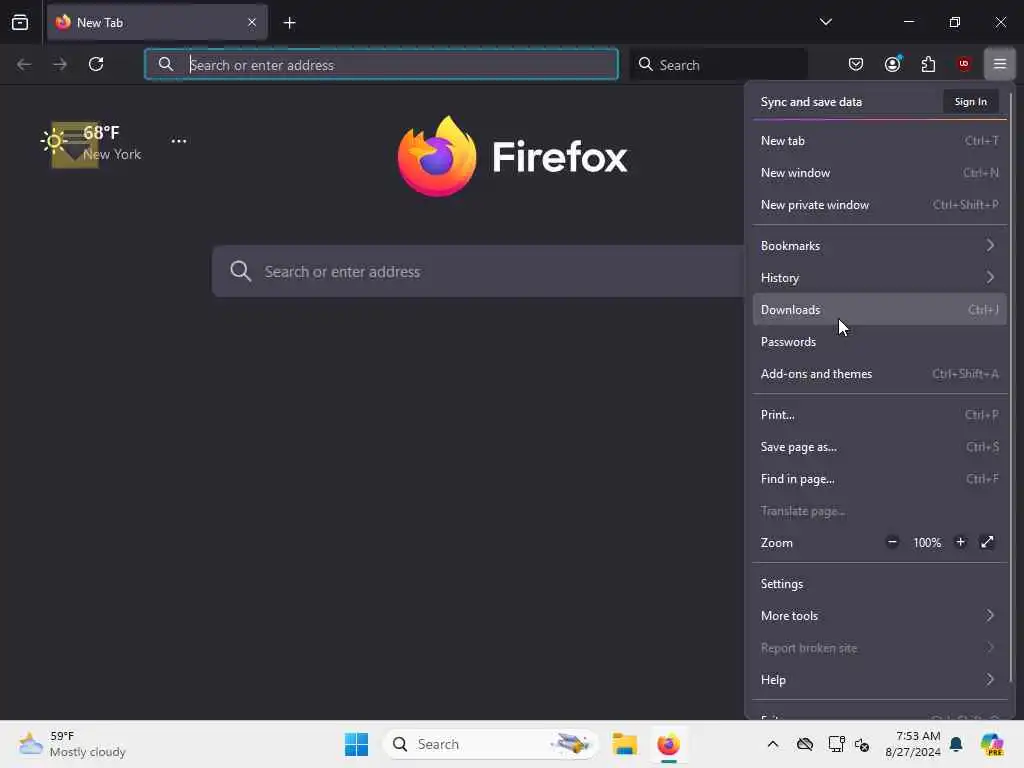The width and height of the screenshot is (1024, 768).
Task: Click the Firefox taskbar icon
Action: tap(668, 744)
